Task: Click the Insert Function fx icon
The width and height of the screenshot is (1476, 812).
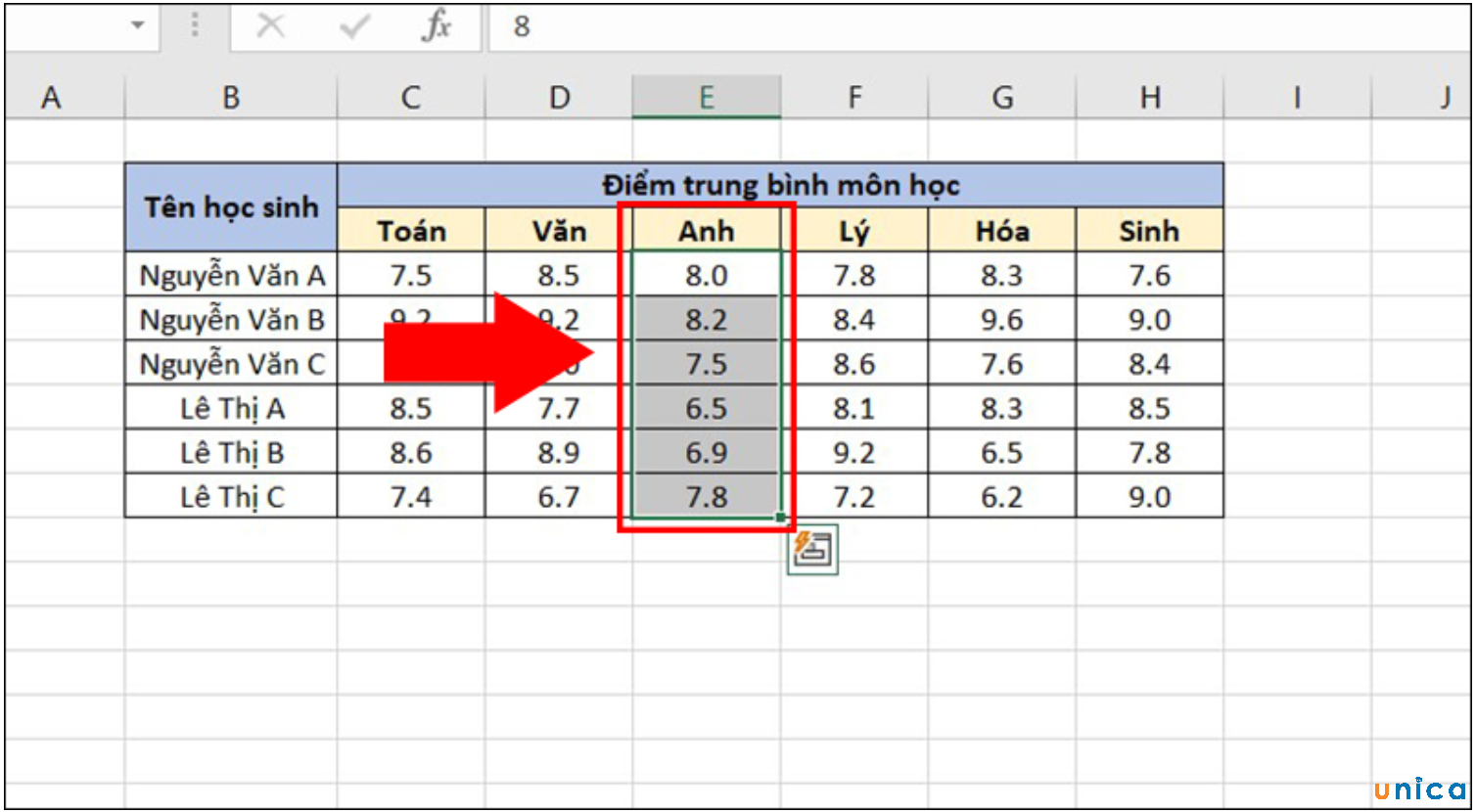Action: (x=438, y=26)
